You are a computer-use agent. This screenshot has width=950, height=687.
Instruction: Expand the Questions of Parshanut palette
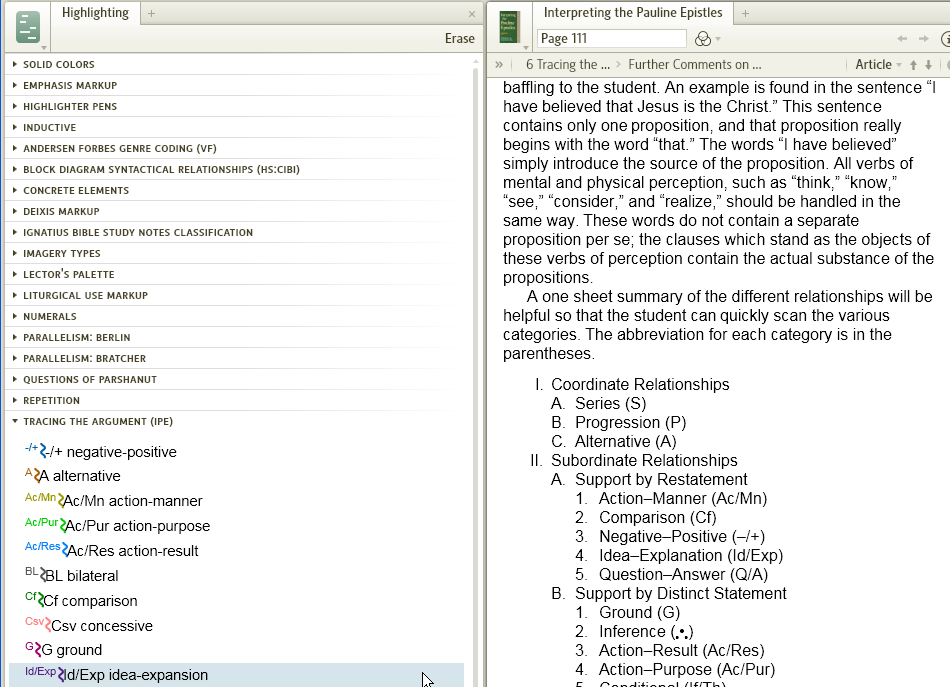[x=15, y=379]
